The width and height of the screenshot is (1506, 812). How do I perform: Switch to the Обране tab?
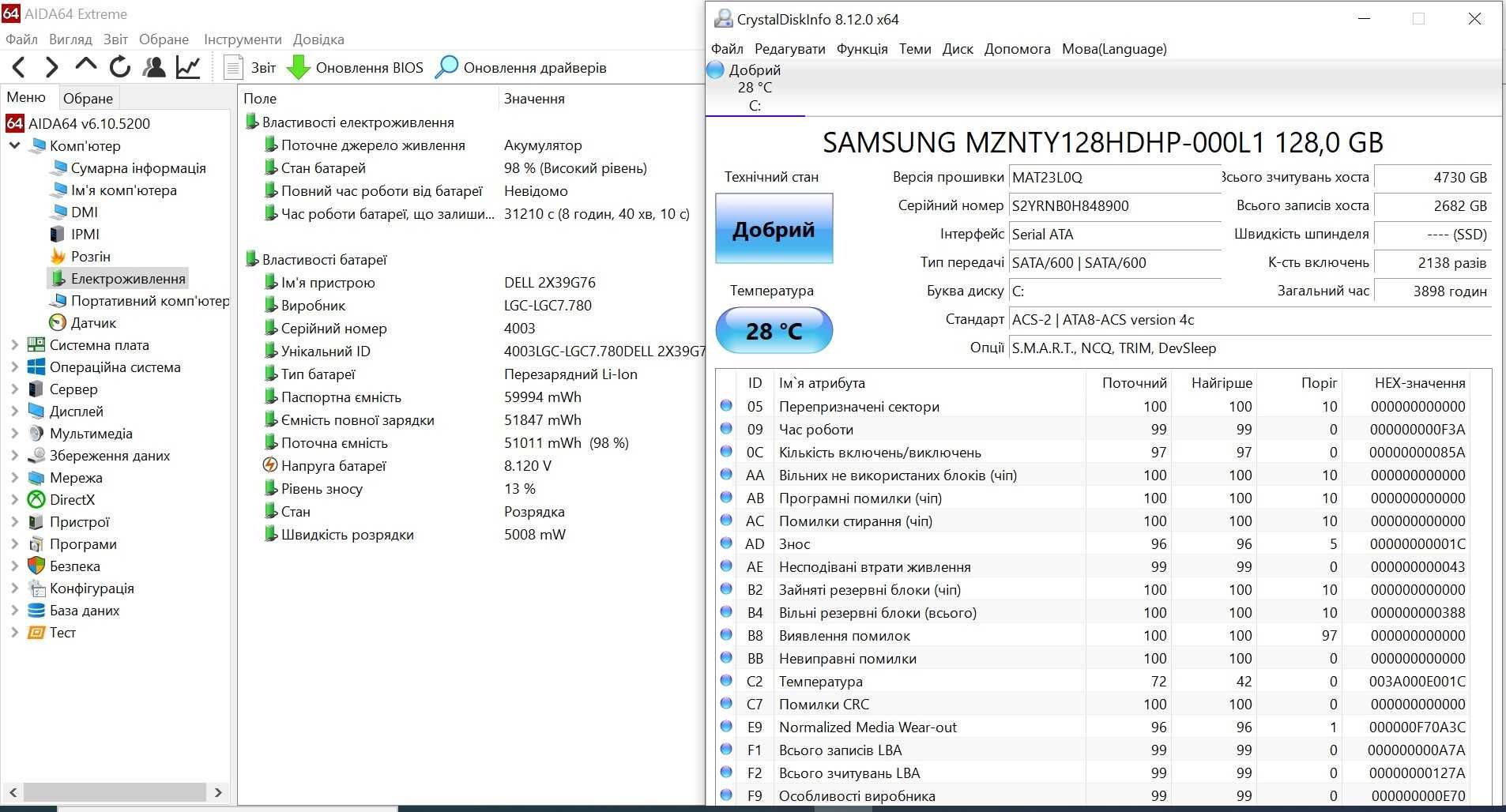tap(88, 98)
